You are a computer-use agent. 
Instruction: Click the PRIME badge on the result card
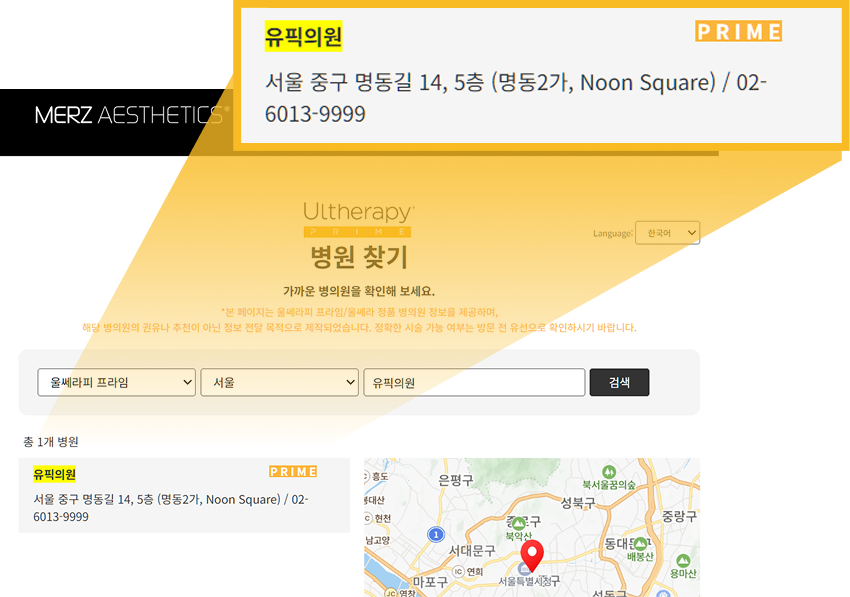click(295, 472)
